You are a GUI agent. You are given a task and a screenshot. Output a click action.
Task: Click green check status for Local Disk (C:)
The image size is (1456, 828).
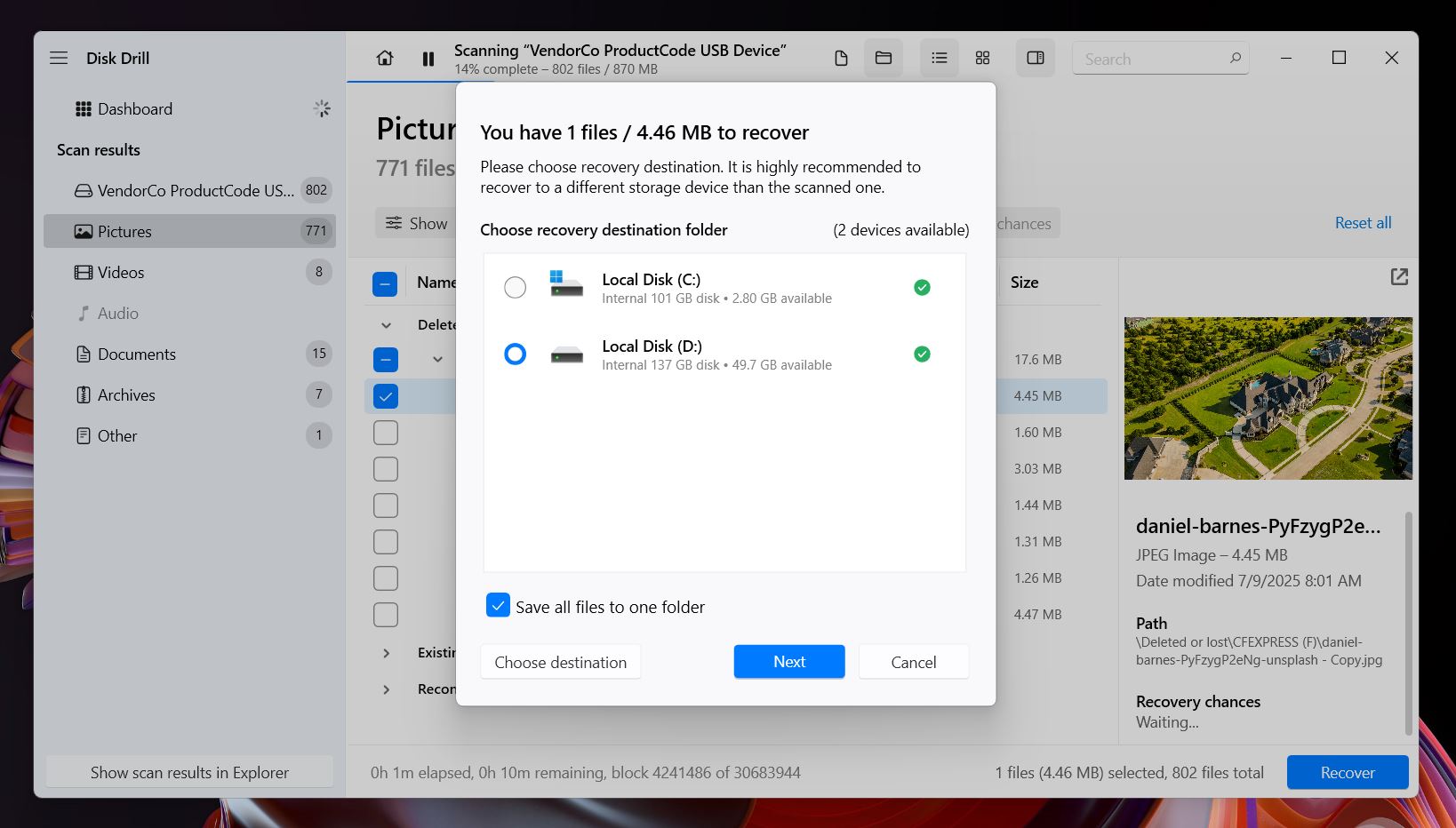[x=923, y=287]
